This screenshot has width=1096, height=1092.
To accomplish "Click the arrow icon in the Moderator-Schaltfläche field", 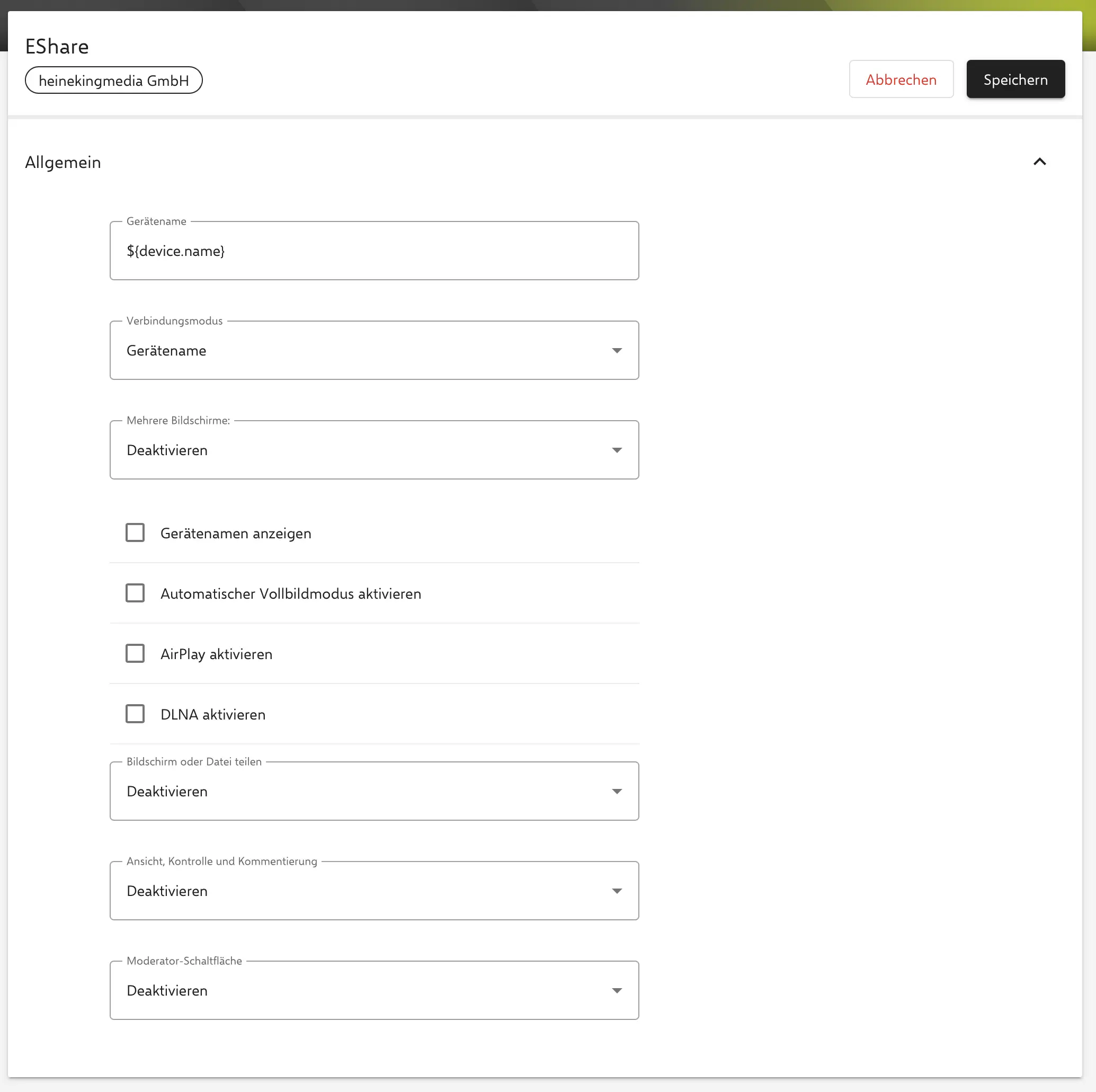I will [x=617, y=990].
